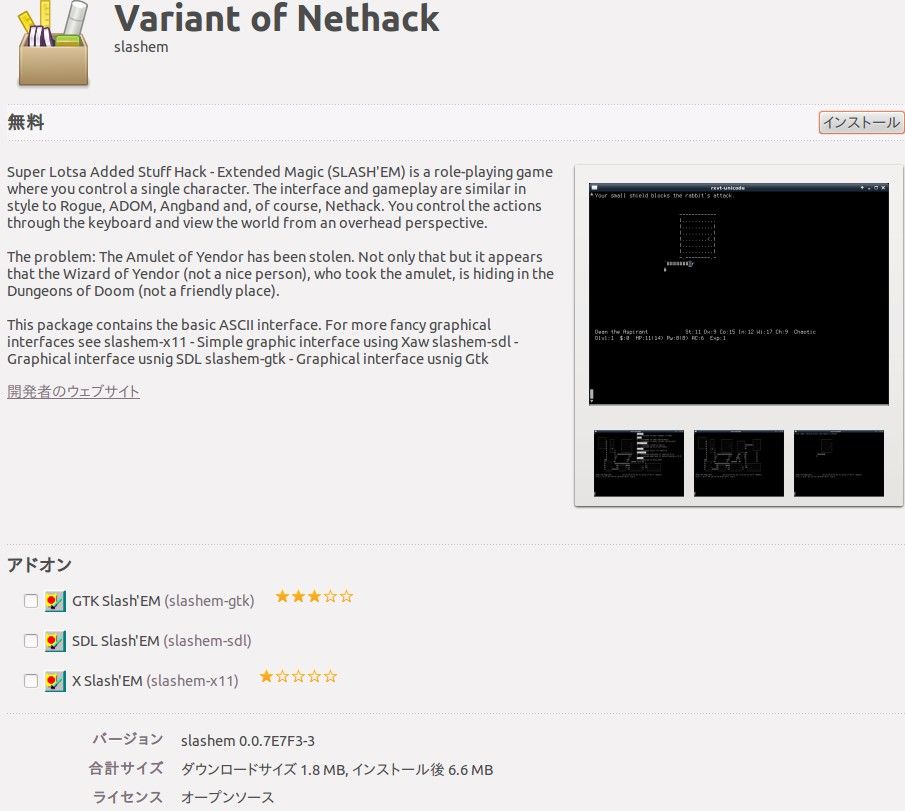
Task: Click the 'GTK Slash'EM (slashem-gtk)' label
Action: 163,601
